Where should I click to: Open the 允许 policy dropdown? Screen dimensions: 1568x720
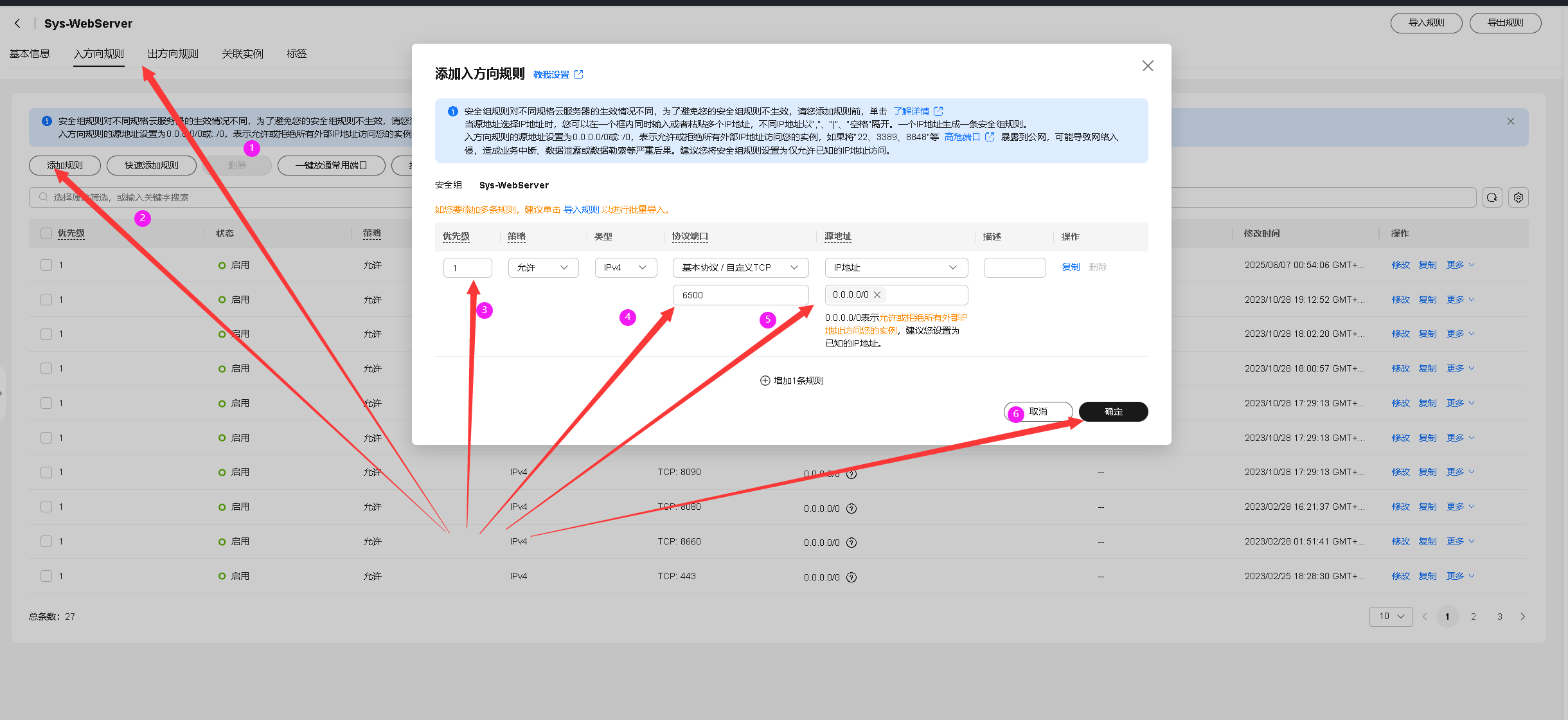(543, 267)
